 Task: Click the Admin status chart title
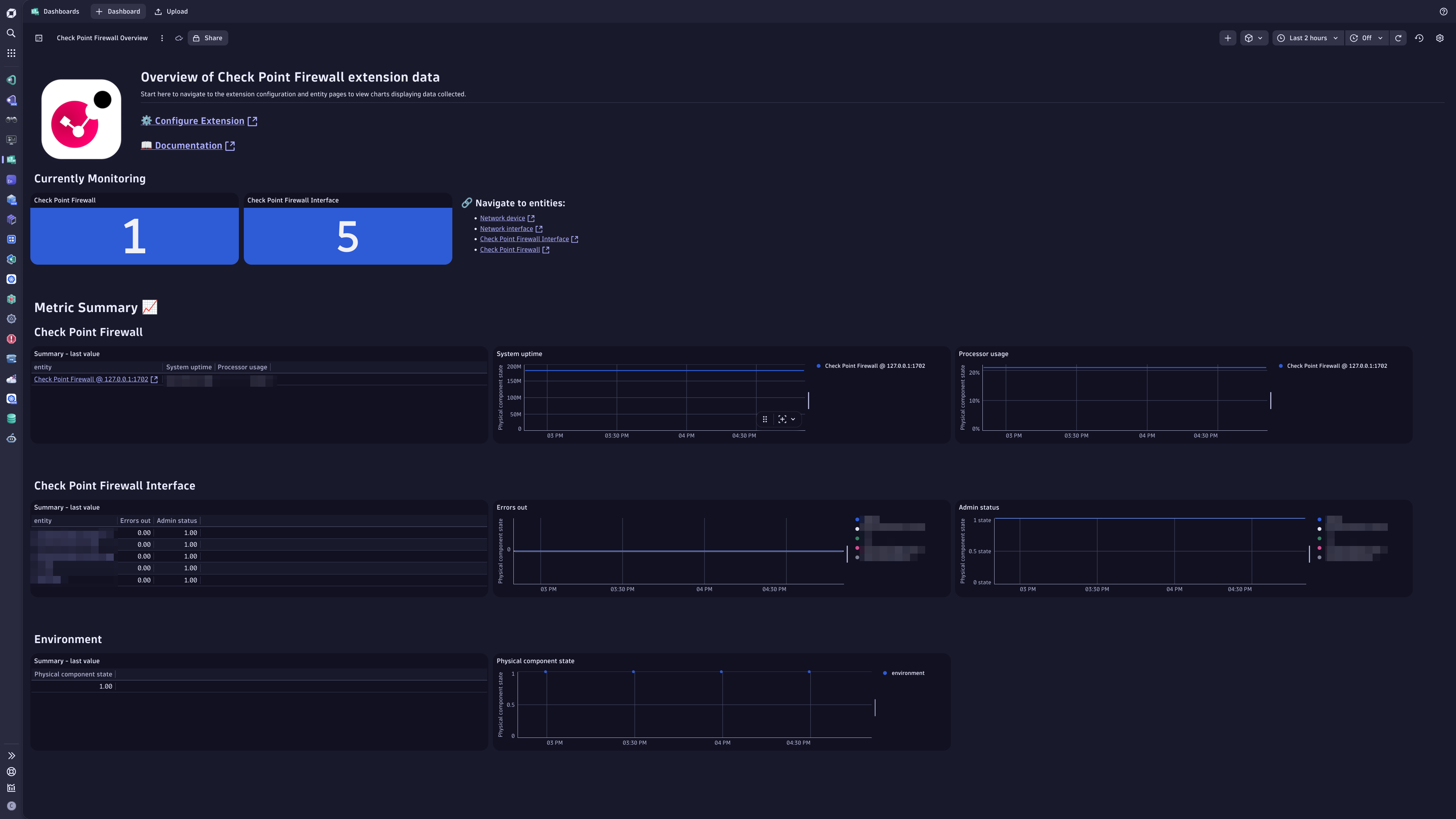point(978,508)
